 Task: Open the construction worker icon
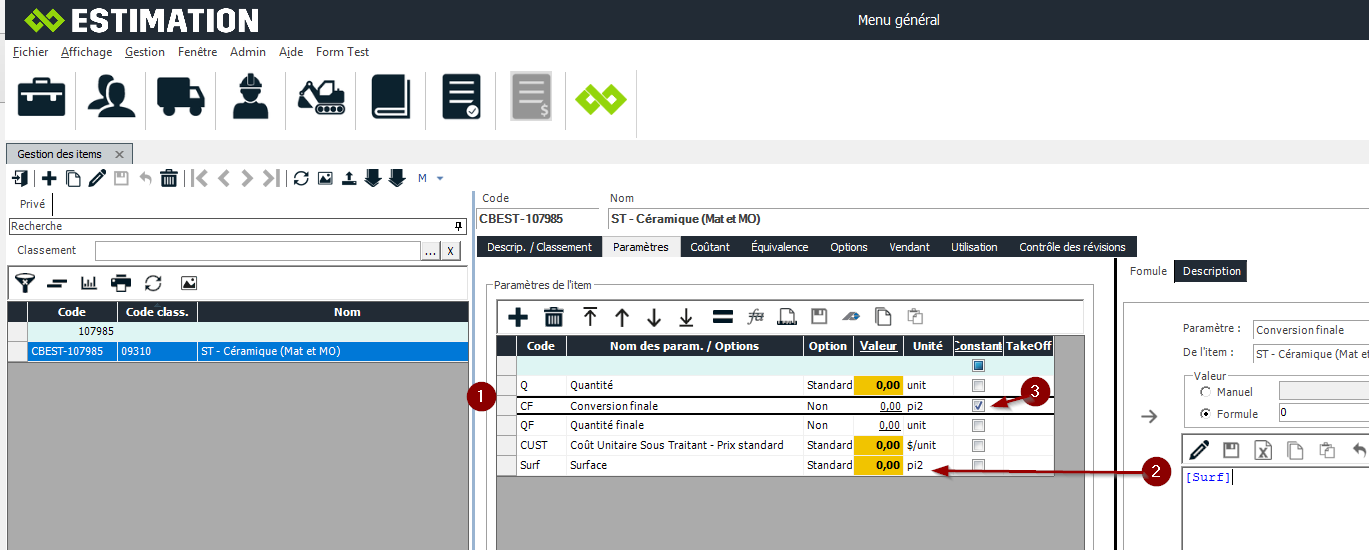[250, 99]
